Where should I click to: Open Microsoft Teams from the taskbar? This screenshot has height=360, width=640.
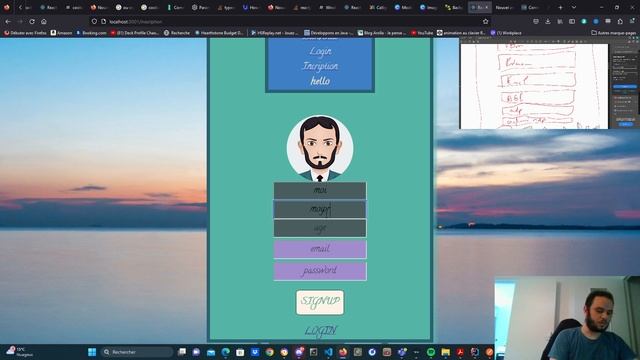(402, 352)
